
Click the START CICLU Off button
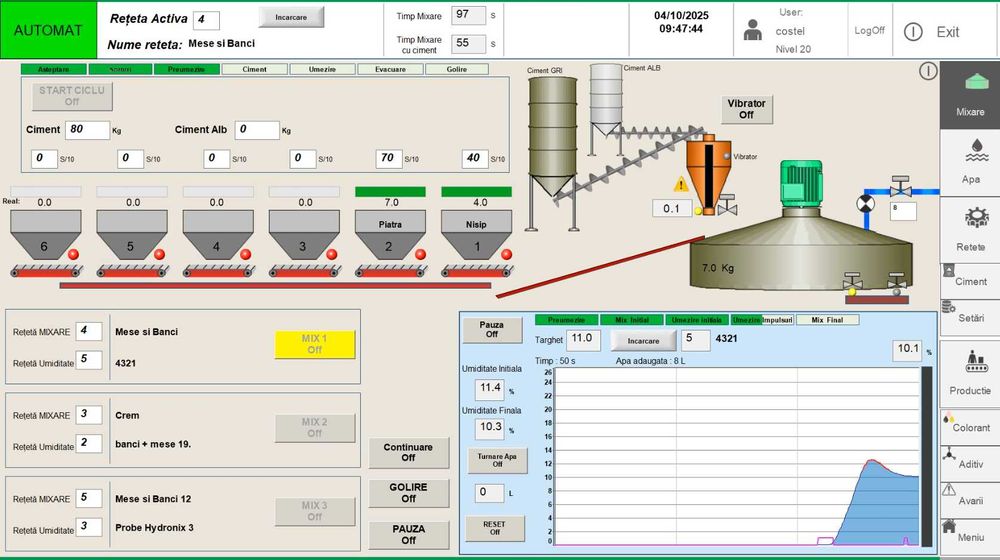pos(72,96)
